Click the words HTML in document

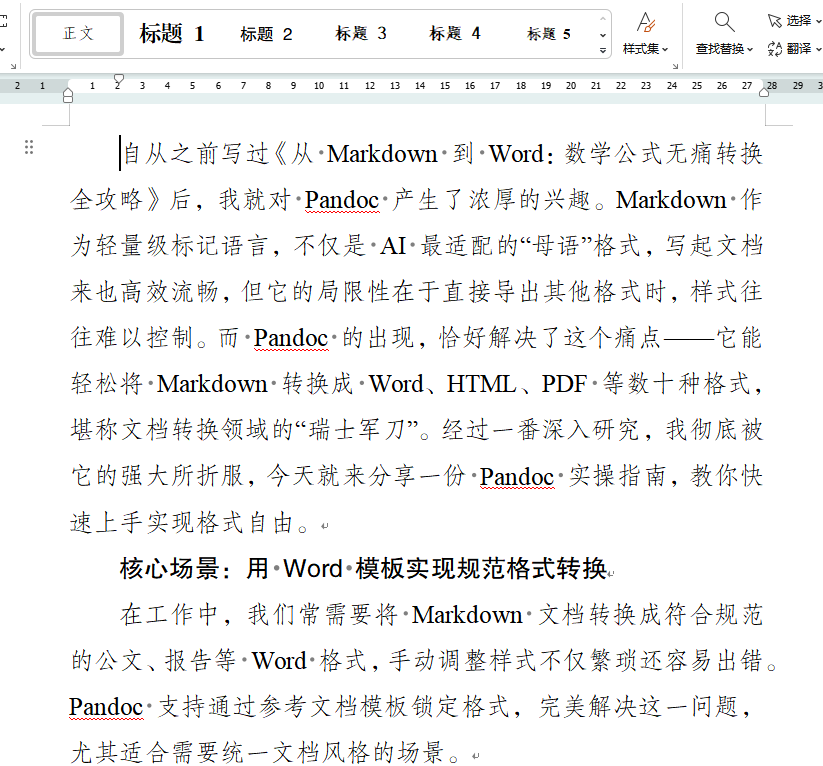[x=481, y=384]
